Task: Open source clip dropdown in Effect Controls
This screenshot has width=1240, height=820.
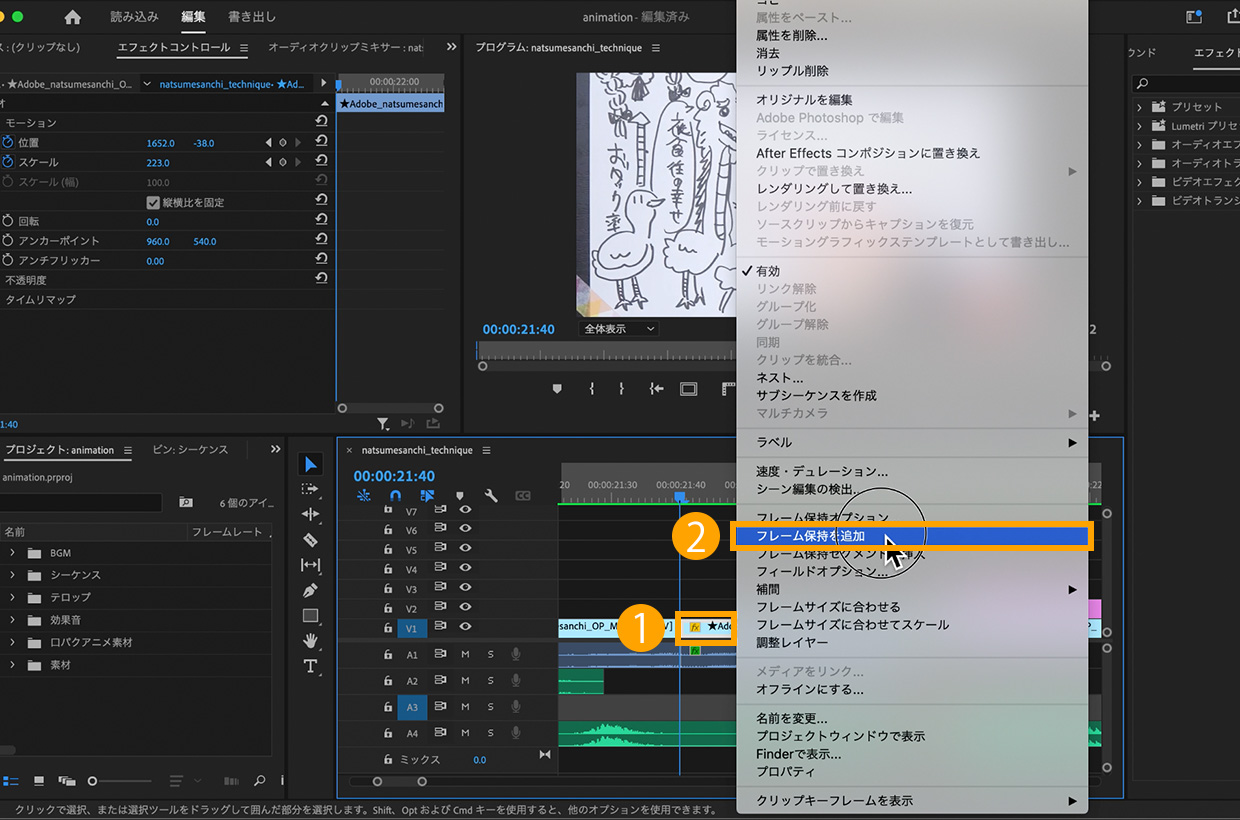Action: pos(148,84)
